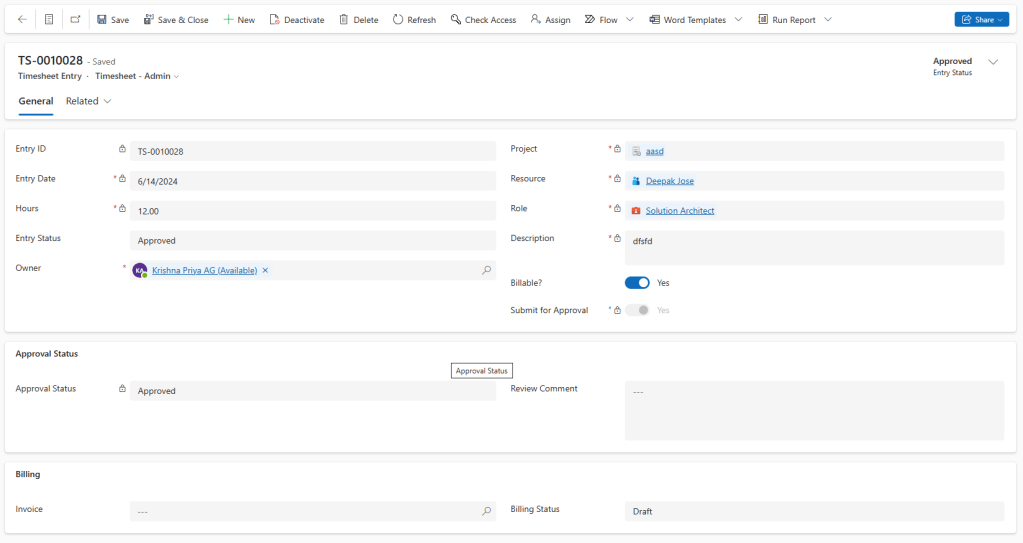Search icon in Owner lookup field
1023x543 pixels.
487,270
